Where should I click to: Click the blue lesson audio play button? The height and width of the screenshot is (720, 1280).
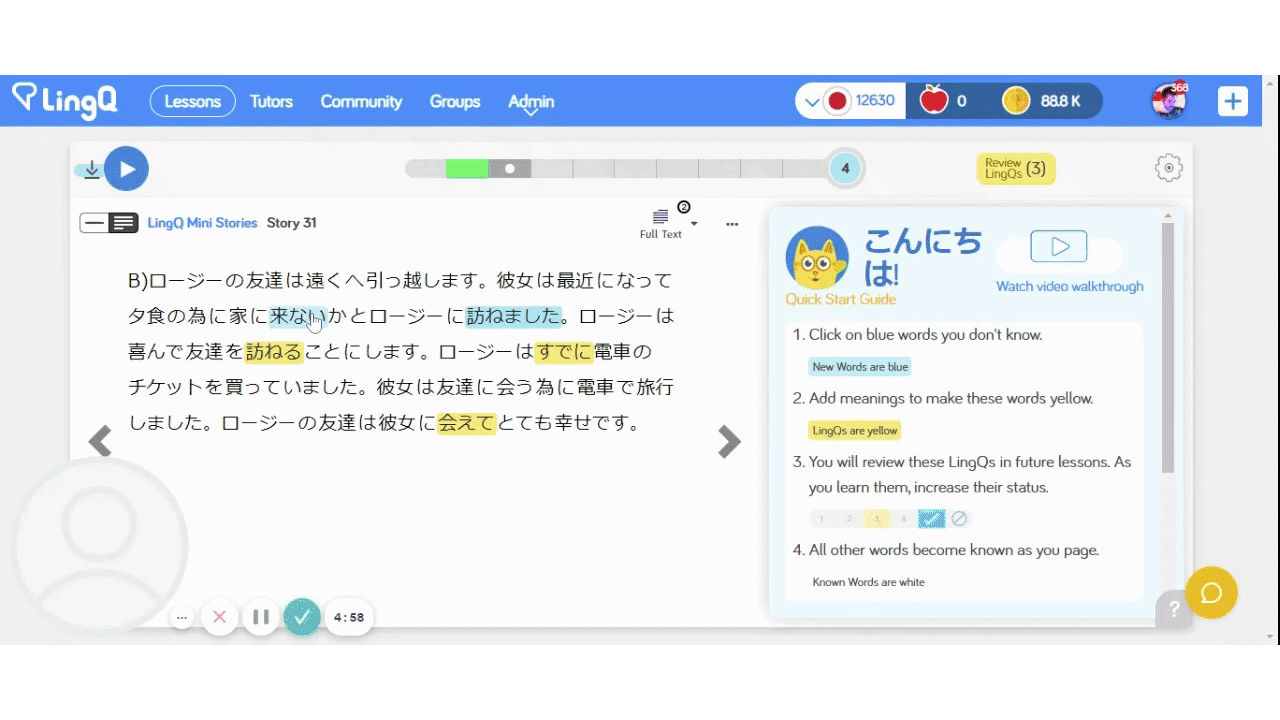point(126,169)
